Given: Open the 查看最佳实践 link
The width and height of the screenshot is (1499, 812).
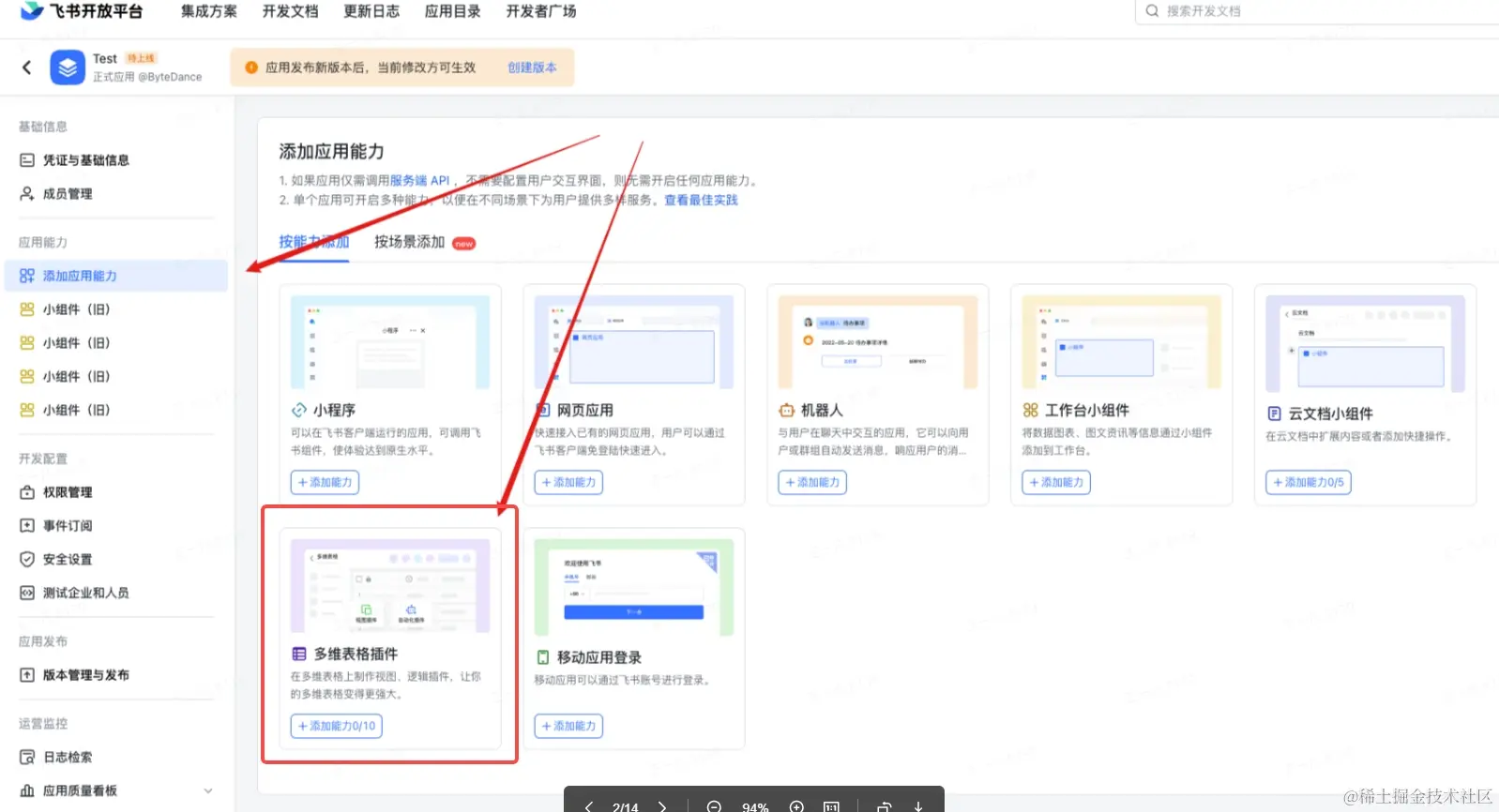Looking at the screenshot, I should pos(701,200).
